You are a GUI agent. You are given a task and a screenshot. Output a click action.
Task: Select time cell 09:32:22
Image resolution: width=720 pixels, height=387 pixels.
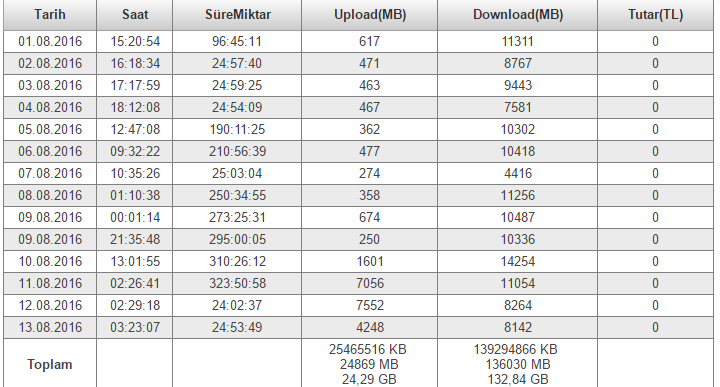tap(135, 151)
